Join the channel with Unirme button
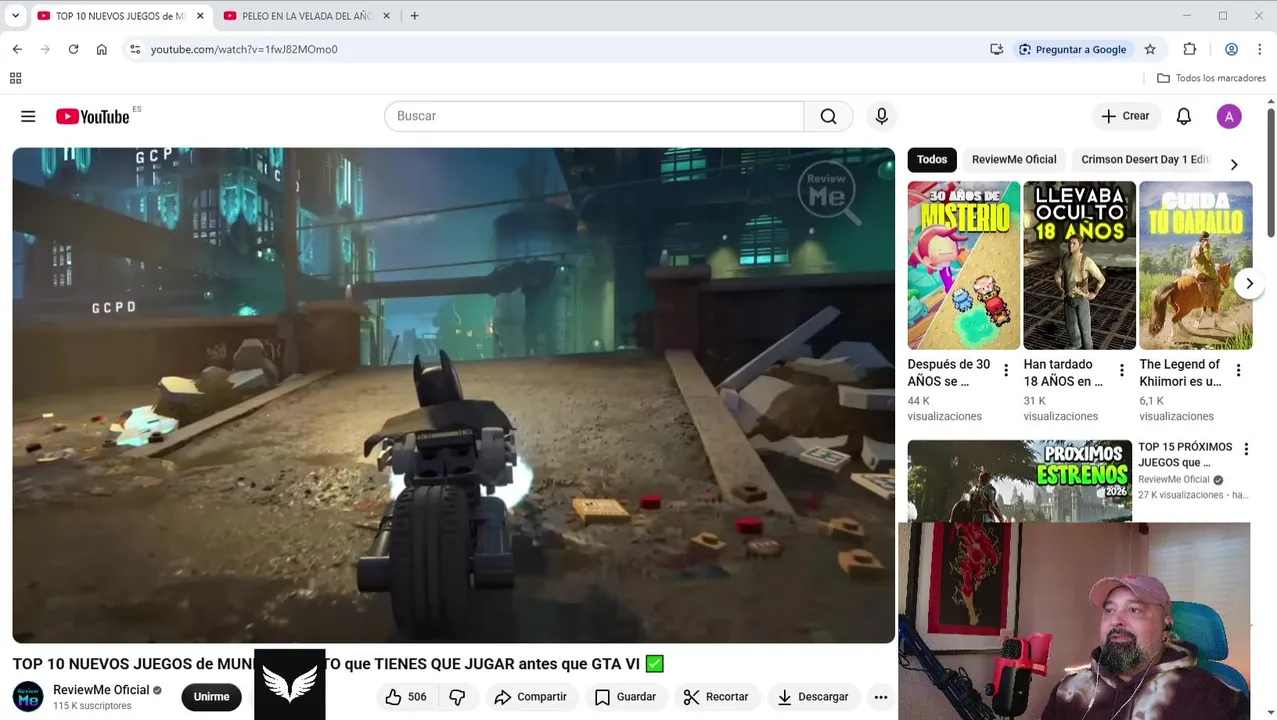The width and height of the screenshot is (1277, 720). click(x=211, y=697)
